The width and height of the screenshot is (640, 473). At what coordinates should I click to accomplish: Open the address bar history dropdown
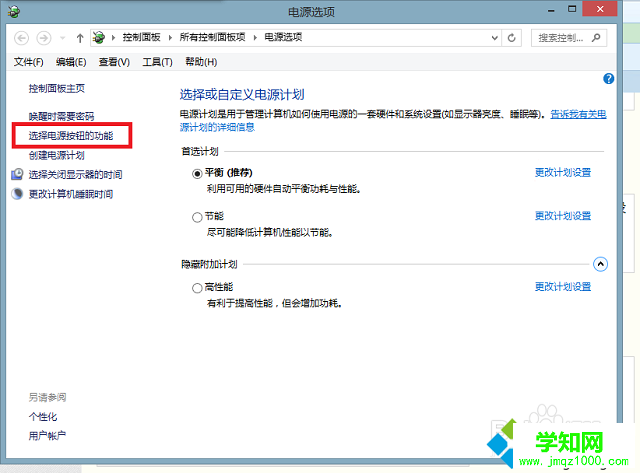pyautogui.click(x=495, y=38)
